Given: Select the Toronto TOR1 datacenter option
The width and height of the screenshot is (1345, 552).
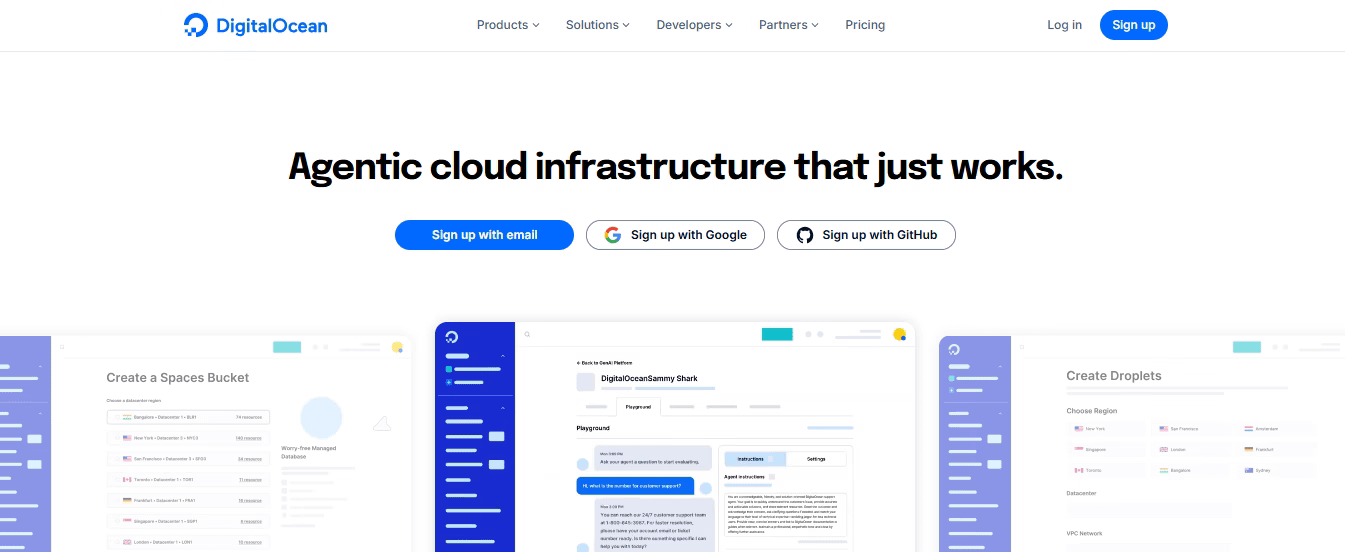Looking at the screenshot, I should click(186, 479).
